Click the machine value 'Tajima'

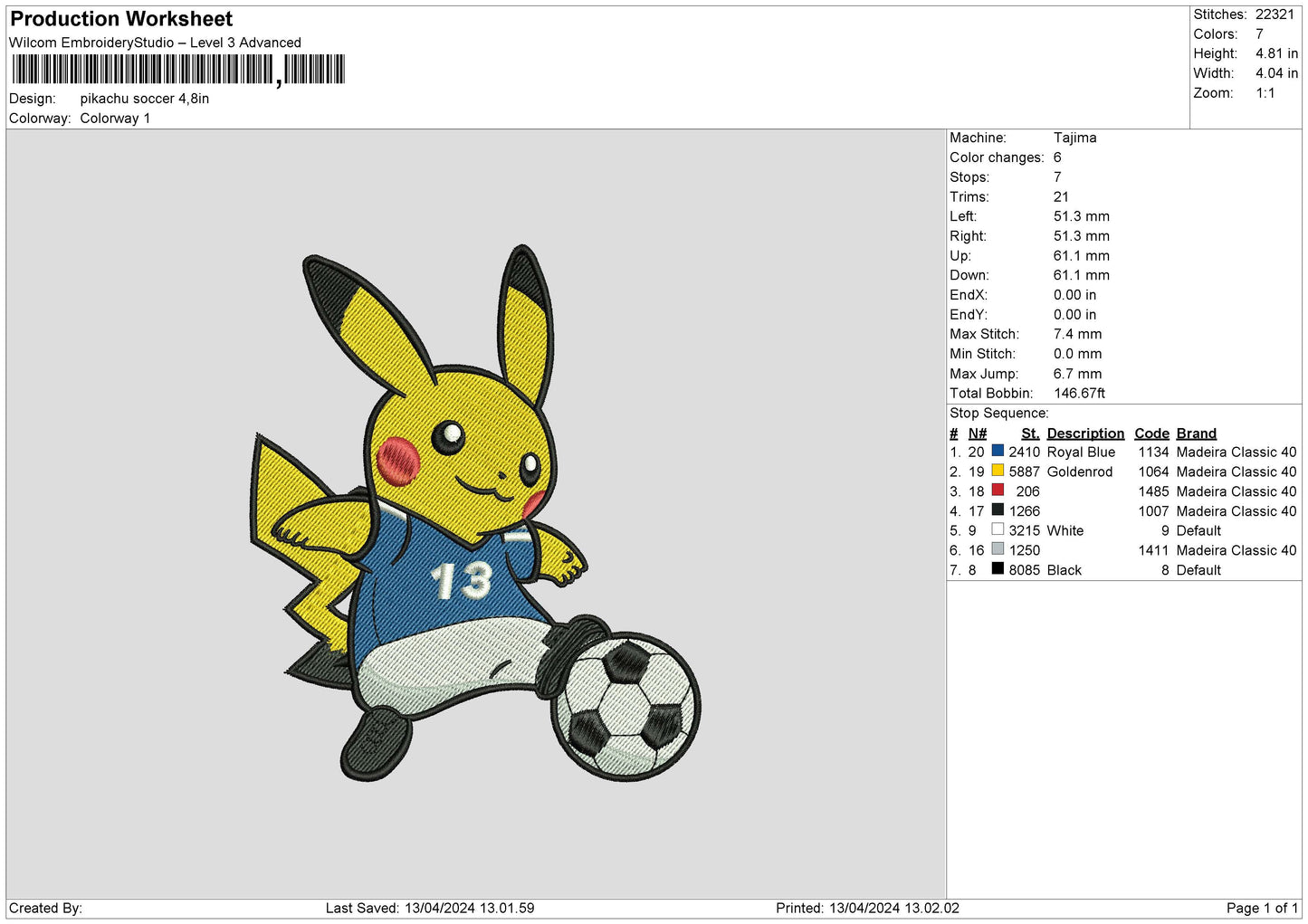[x=1074, y=138]
